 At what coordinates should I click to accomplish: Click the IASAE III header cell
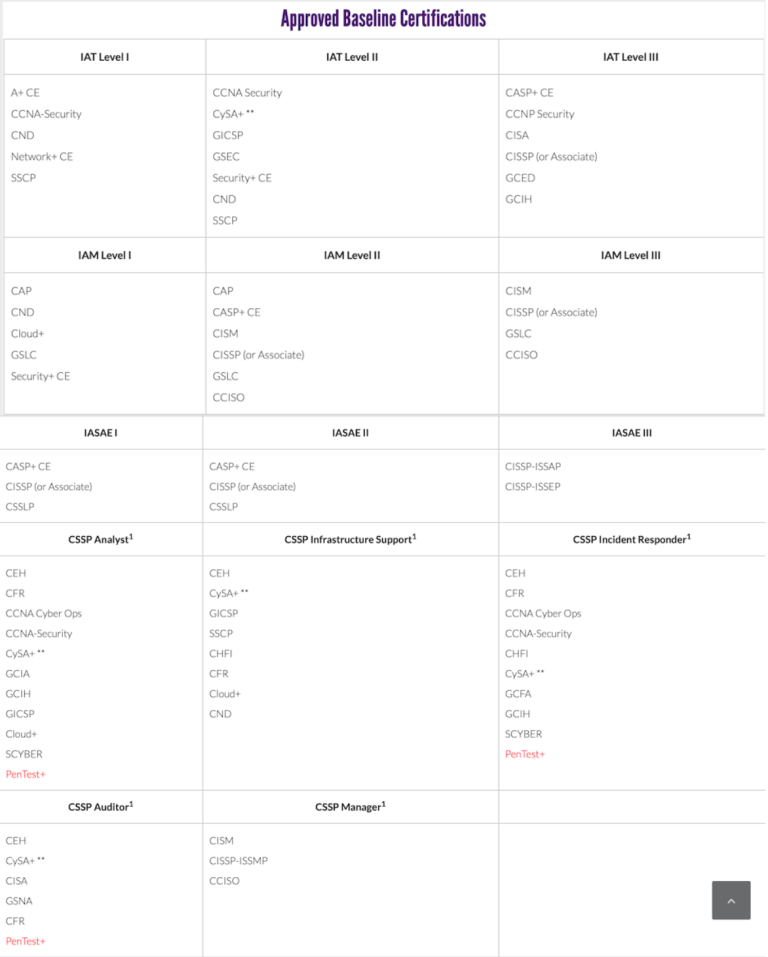click(632, 433)
